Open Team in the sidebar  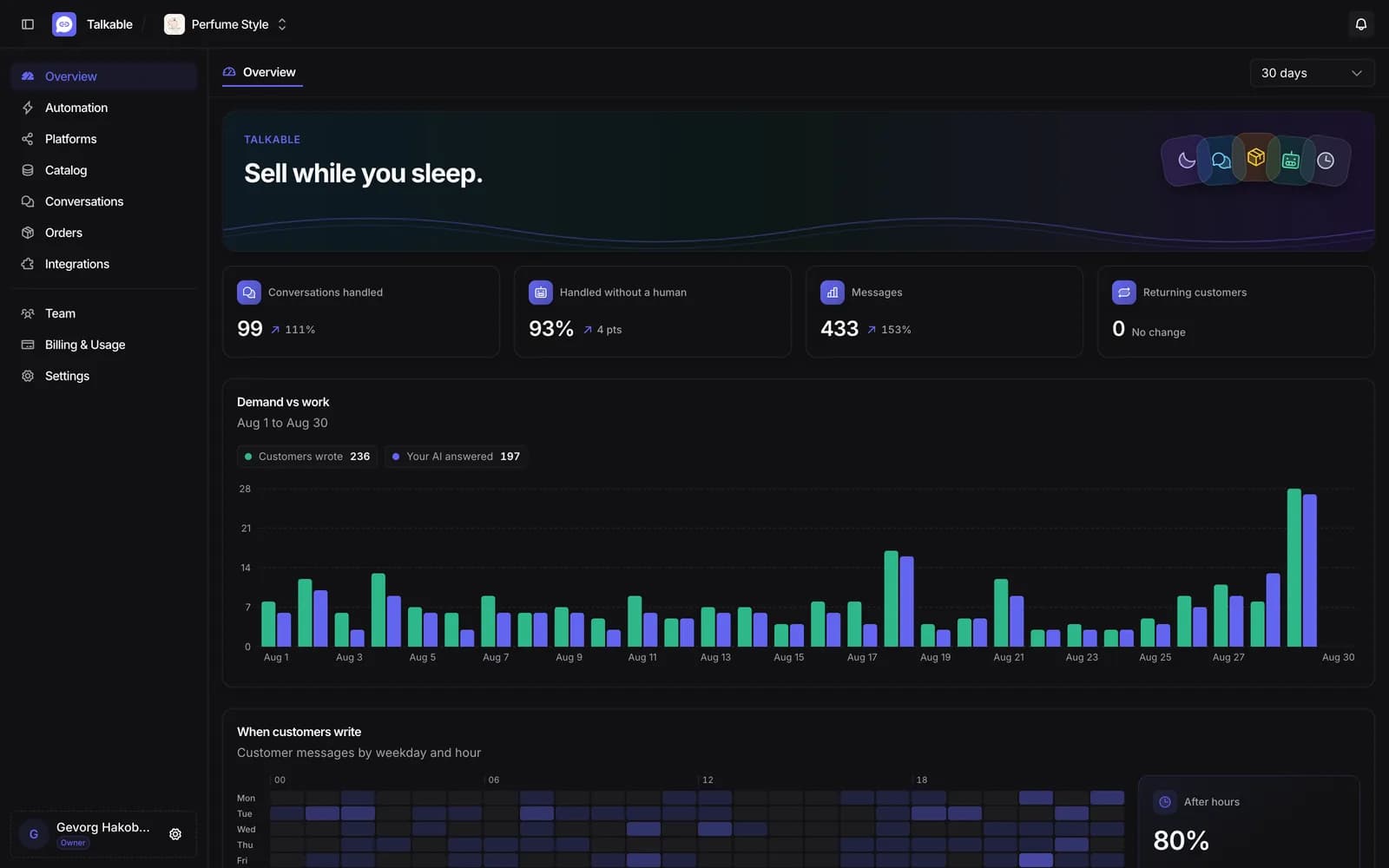pos(104,313)
